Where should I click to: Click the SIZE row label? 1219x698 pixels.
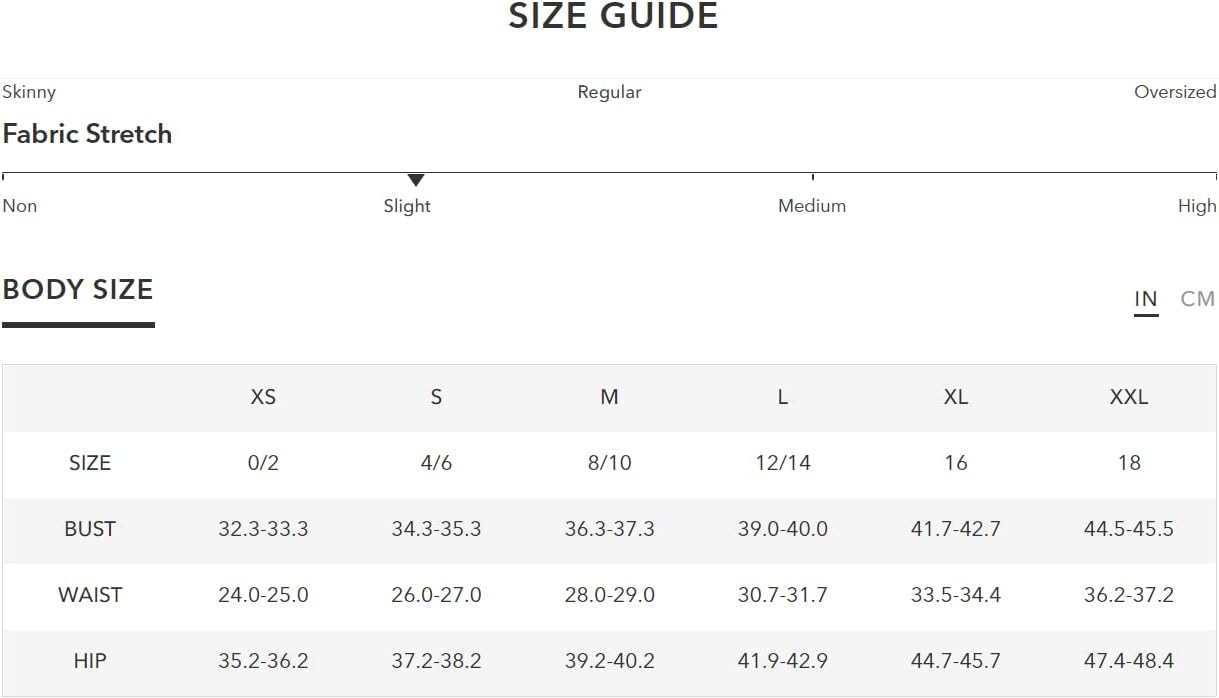click(90, 463)
